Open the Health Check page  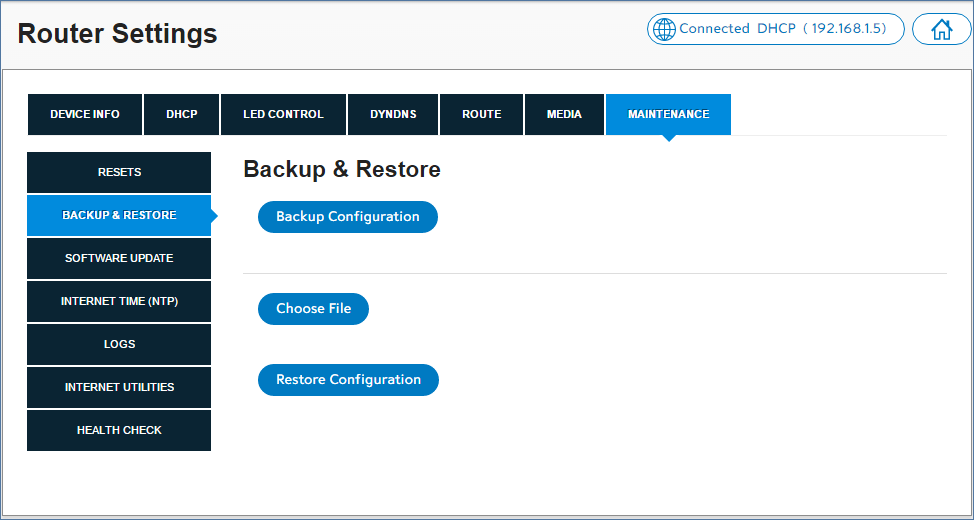click(x=119, y=430)
